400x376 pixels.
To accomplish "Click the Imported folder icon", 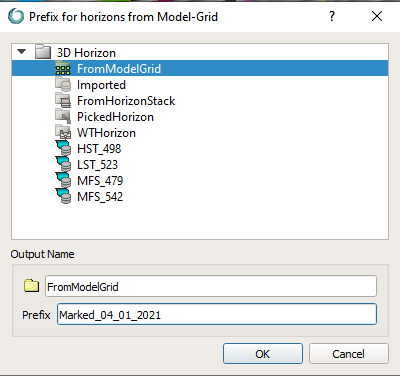I will click(63, 85).
